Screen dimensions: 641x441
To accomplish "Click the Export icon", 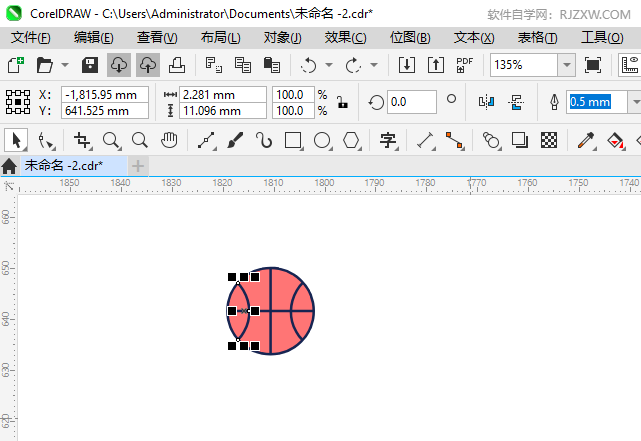I will pyautogui.click(x=436, y=65).
